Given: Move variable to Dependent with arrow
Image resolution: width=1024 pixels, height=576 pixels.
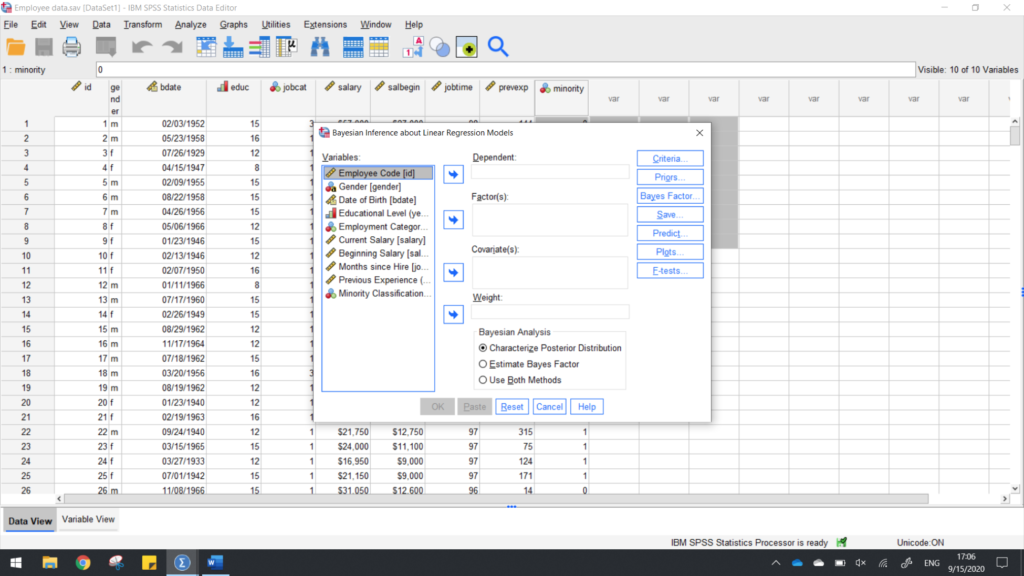Looking at the screenshot, I should (x=453, y=174).
